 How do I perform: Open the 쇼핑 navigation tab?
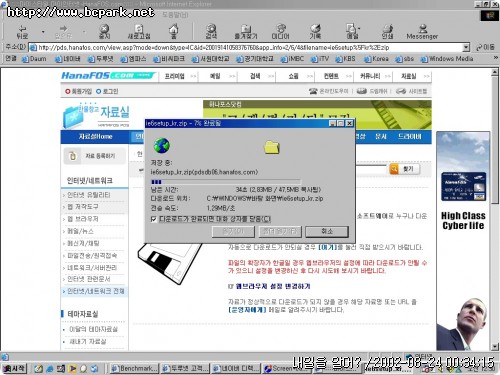click(x=293, y=76)
